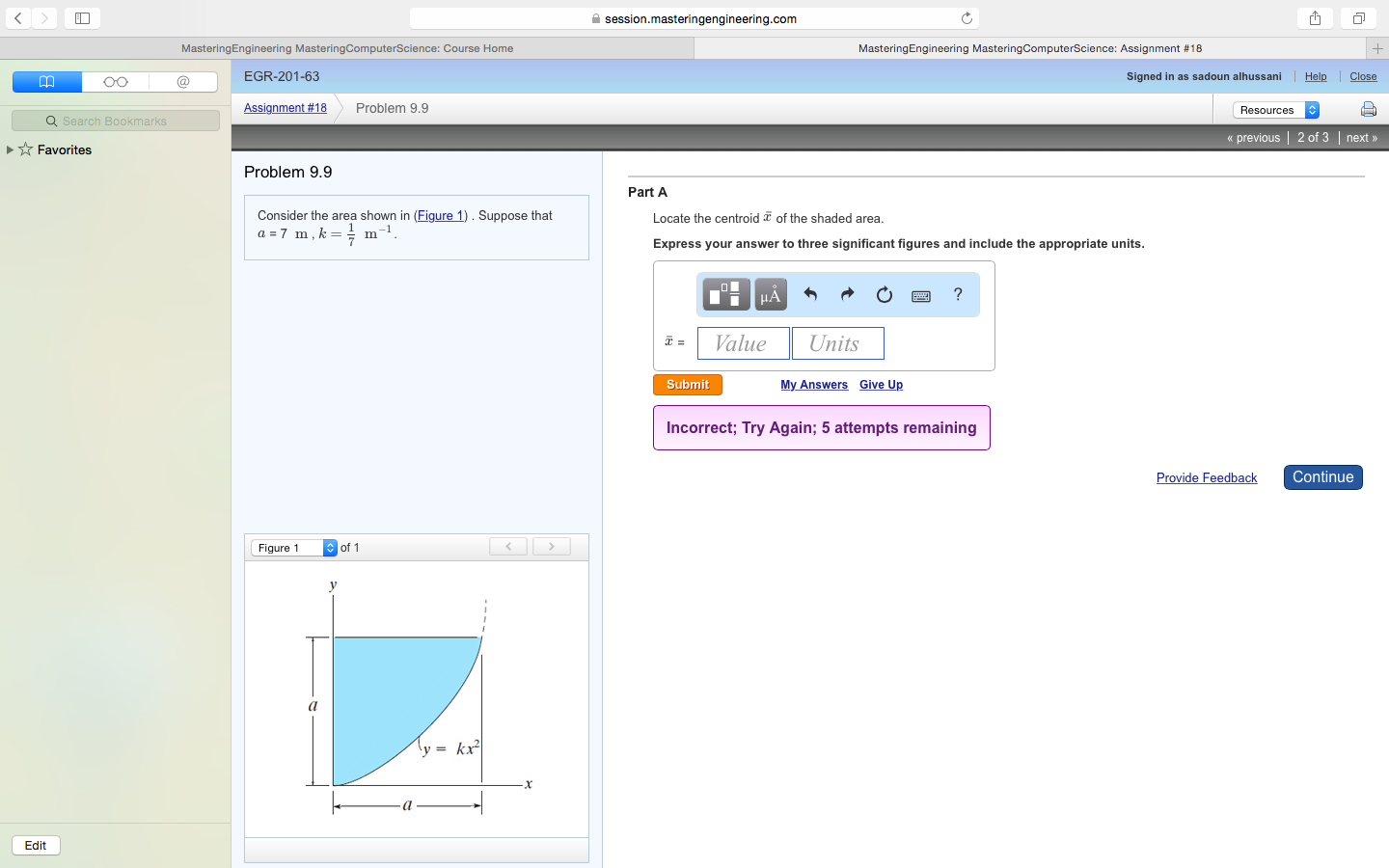Click the figure image of shaded area
The width and height of the screenshot is (1389, 868).
(x=417, y=699)
